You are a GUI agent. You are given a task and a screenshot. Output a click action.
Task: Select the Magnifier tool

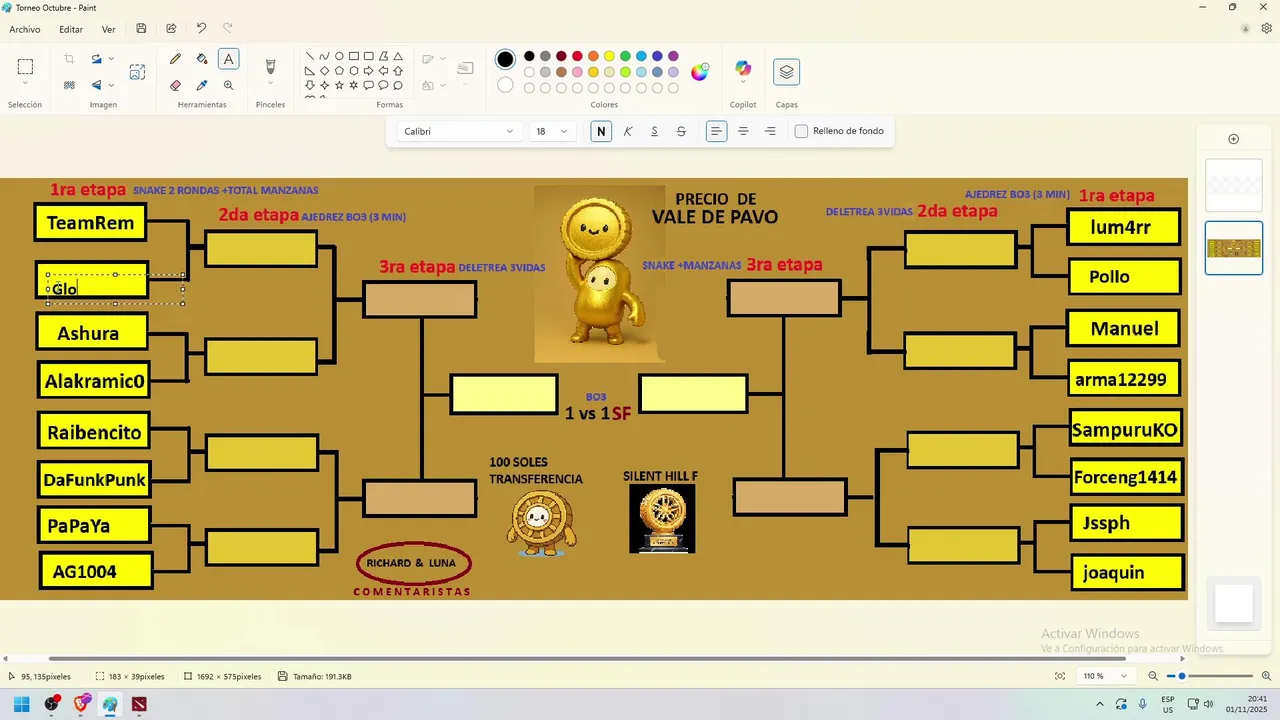click(x=229, y=85)
